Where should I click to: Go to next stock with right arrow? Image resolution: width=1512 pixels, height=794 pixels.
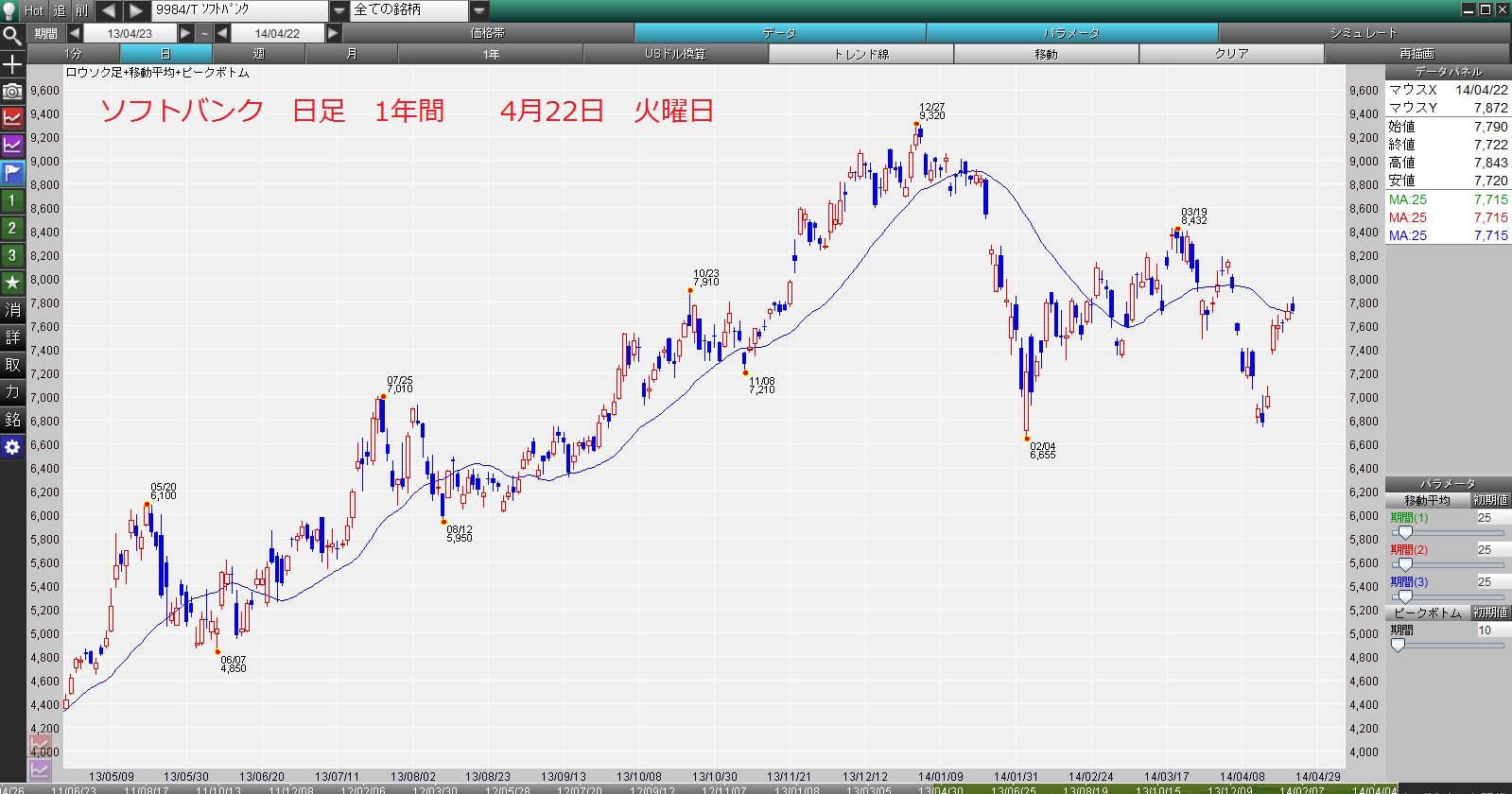(x=136, y=10)
